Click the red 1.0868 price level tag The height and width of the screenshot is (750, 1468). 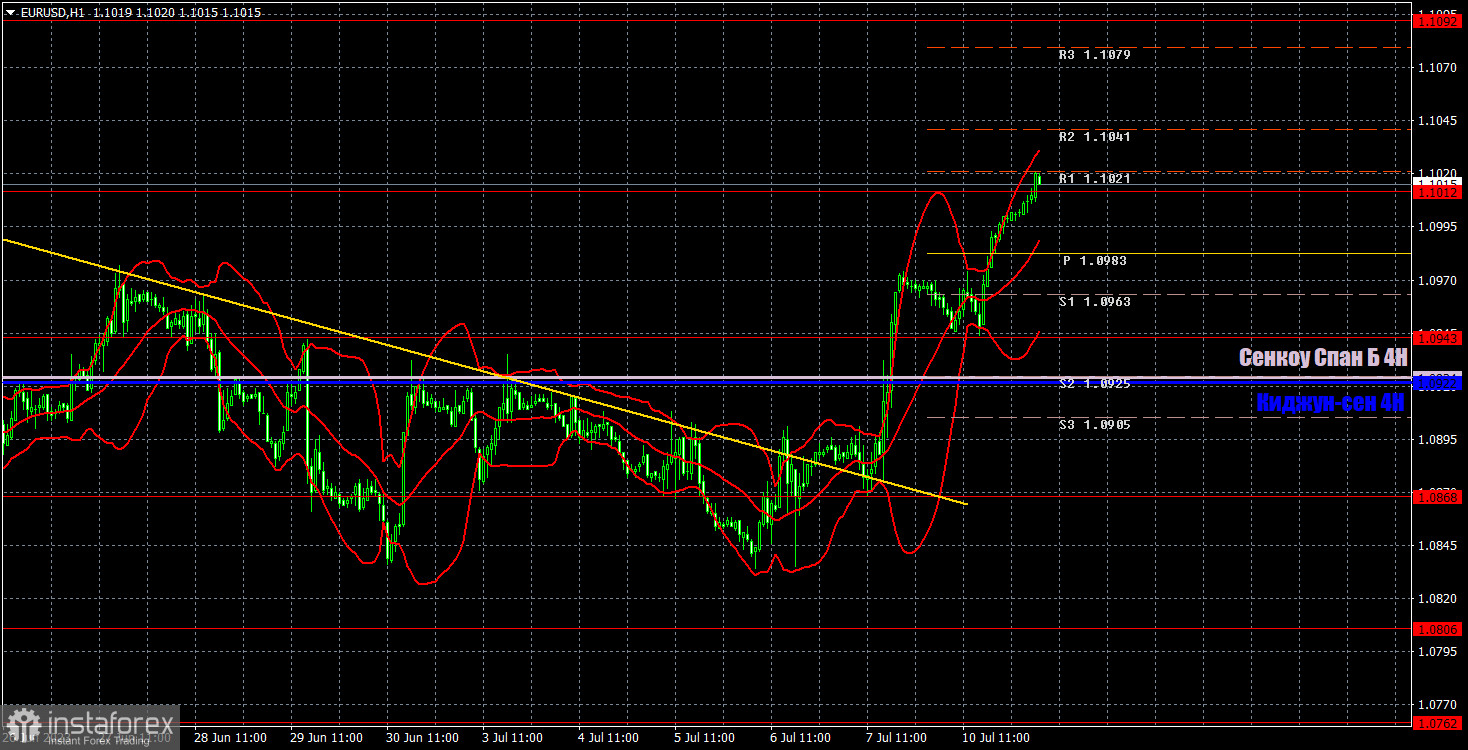(x=1437, y=496)
